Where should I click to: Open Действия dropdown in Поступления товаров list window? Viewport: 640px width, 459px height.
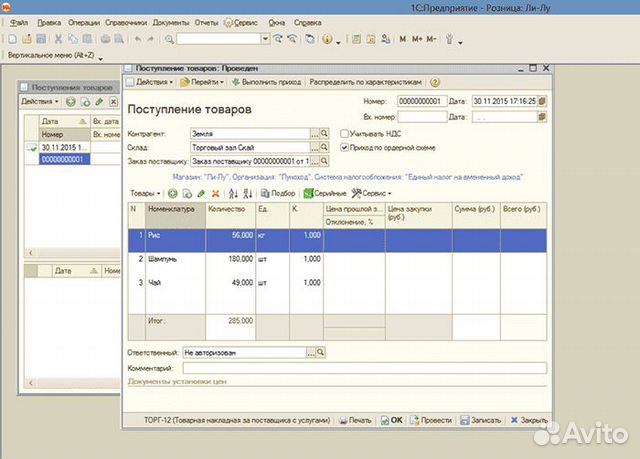click(x=40, y=102)
